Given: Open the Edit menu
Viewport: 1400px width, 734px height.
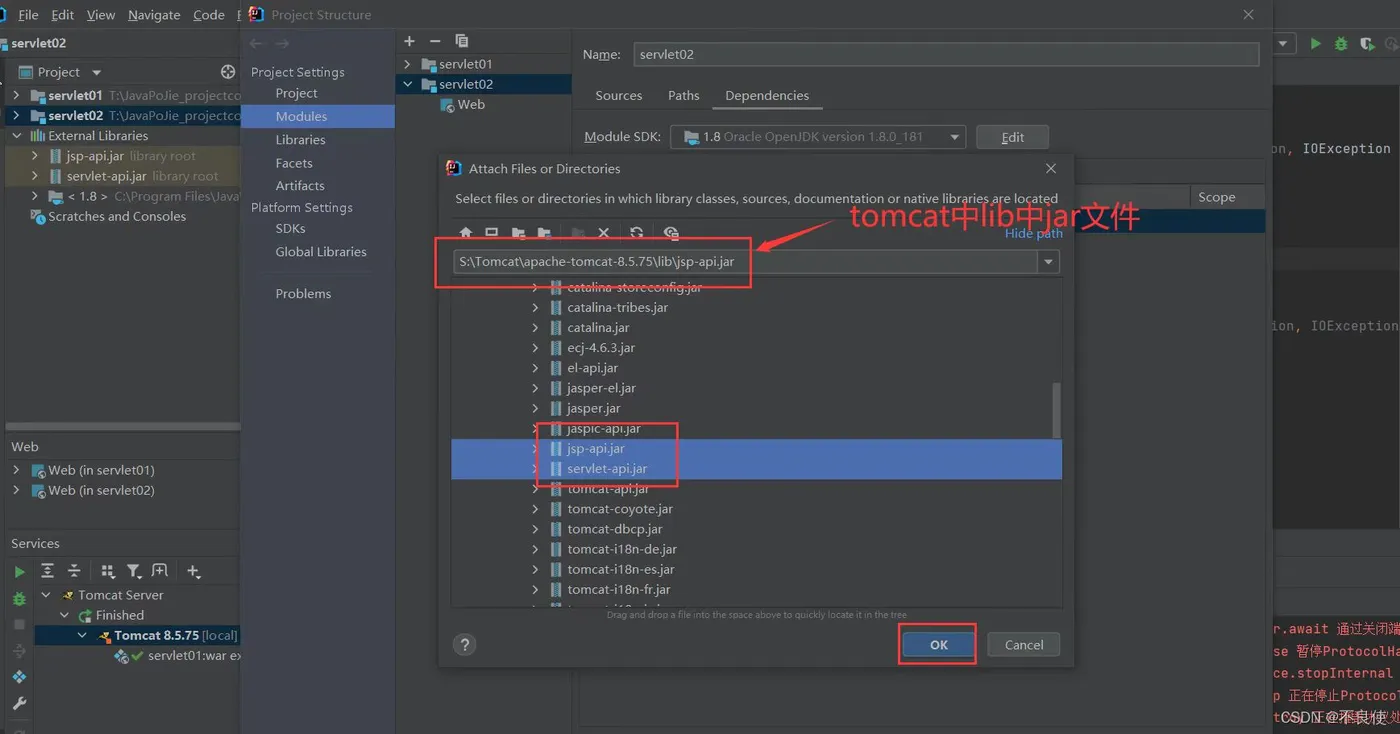Looking at the screenshot, I should point(62,15).
